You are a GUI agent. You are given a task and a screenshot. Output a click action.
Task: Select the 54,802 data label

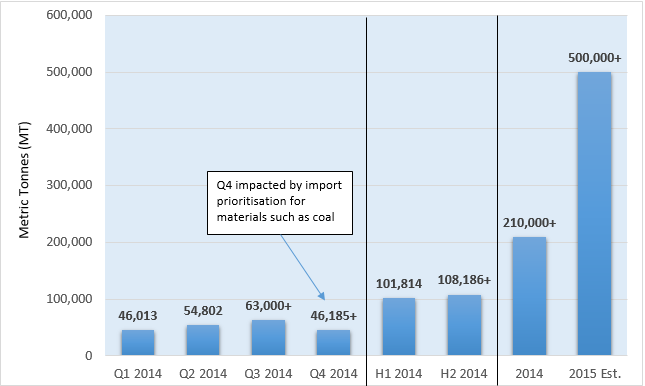(203, 311)
